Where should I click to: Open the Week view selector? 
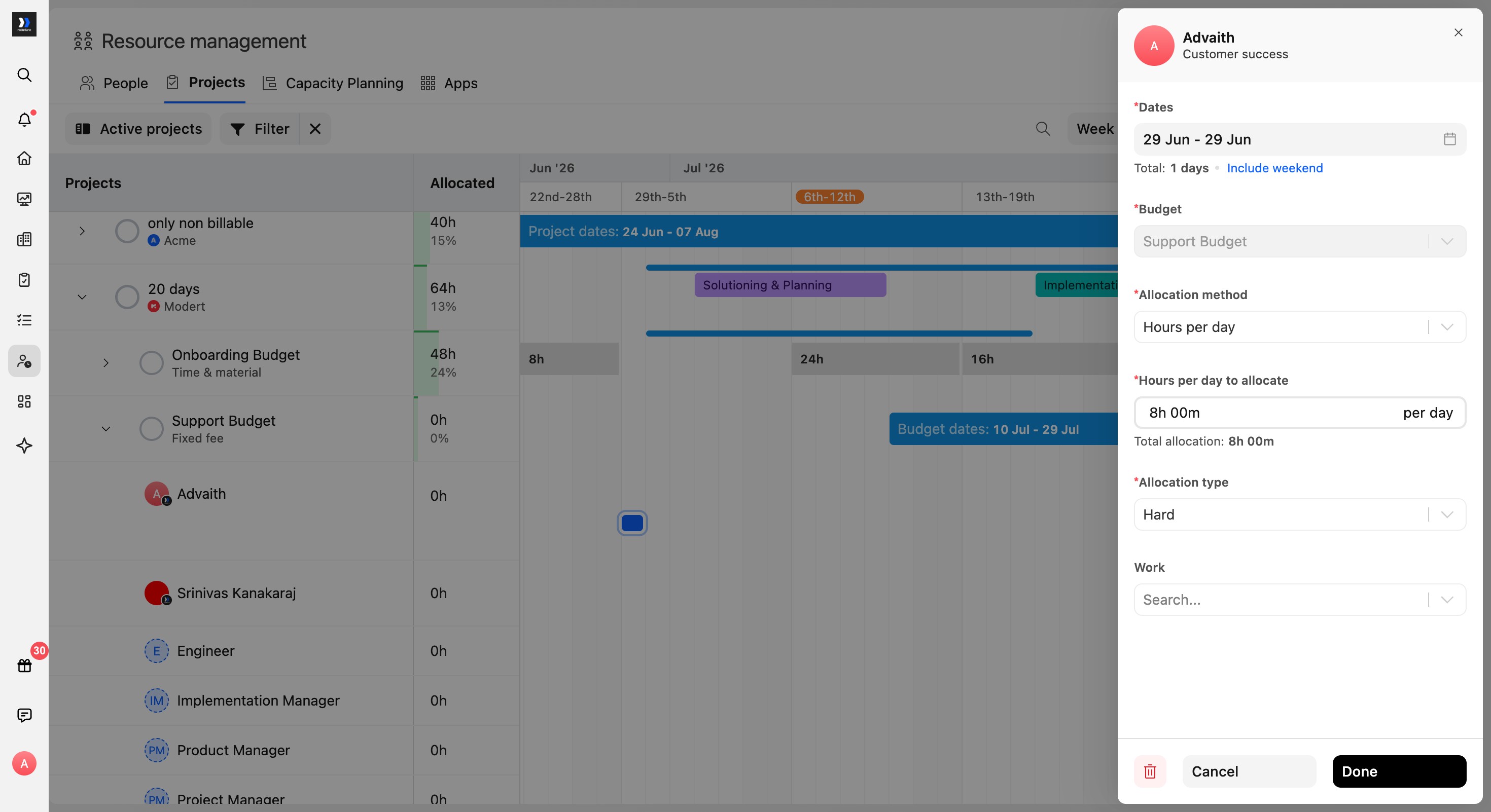[x=1094, y=128]
